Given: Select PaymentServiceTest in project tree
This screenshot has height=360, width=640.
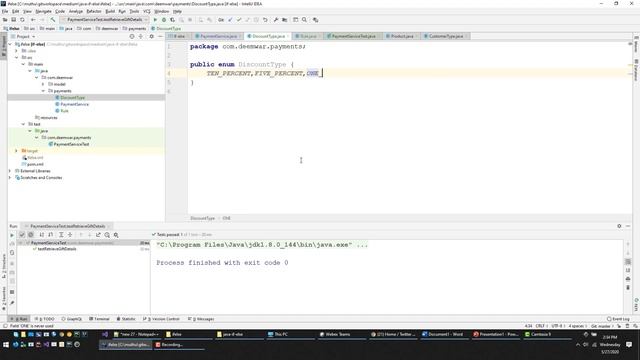Looking at the screenshot, I should [x=71, y=144].
